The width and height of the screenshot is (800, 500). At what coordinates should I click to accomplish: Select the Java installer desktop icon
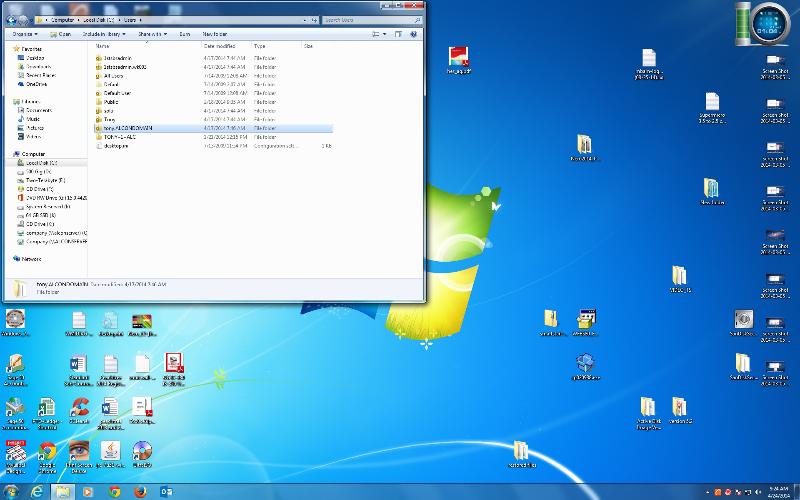click(x=111, y=454)
